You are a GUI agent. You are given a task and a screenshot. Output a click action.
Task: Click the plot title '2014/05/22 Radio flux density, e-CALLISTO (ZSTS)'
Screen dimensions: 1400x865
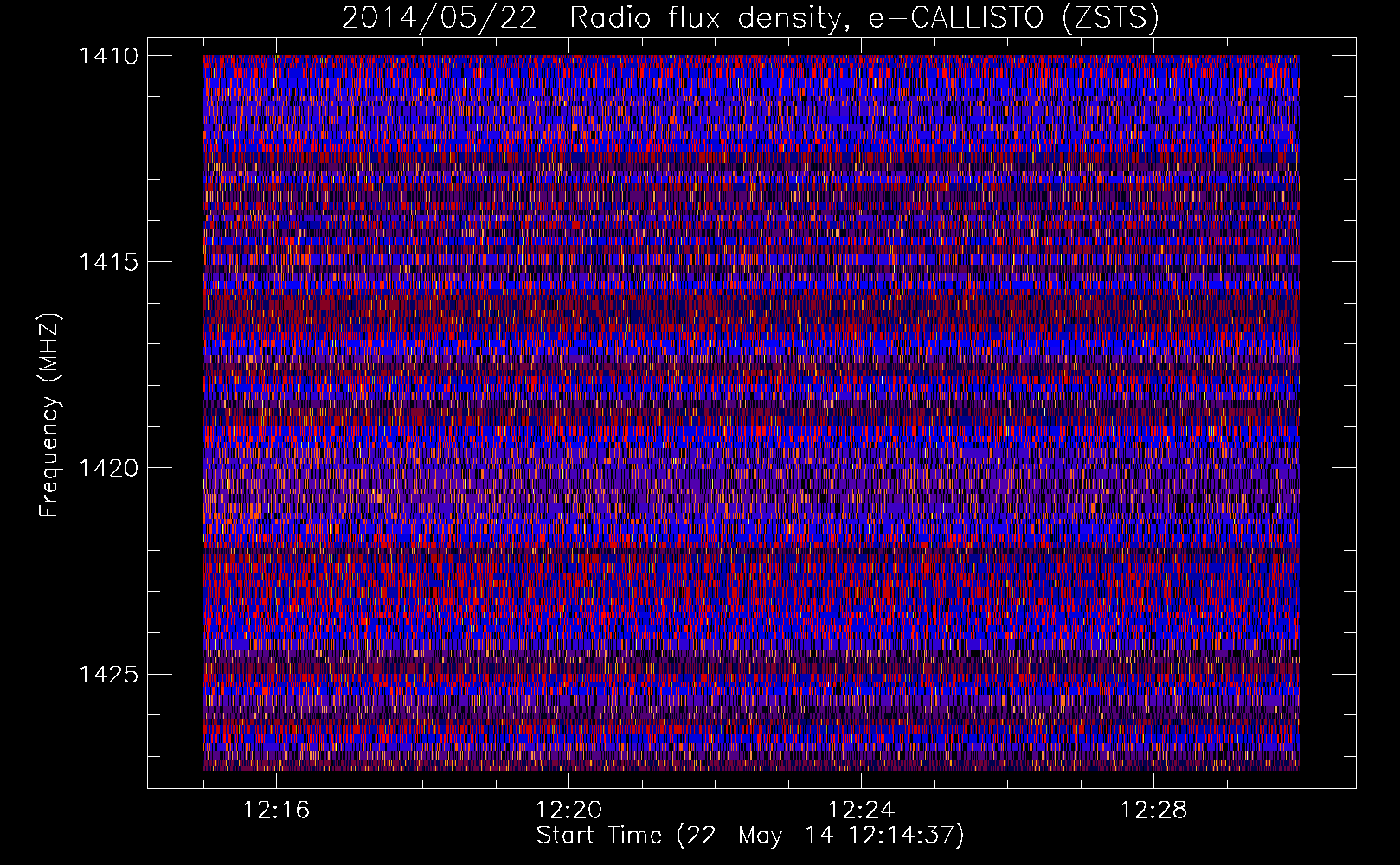point(750,17)
